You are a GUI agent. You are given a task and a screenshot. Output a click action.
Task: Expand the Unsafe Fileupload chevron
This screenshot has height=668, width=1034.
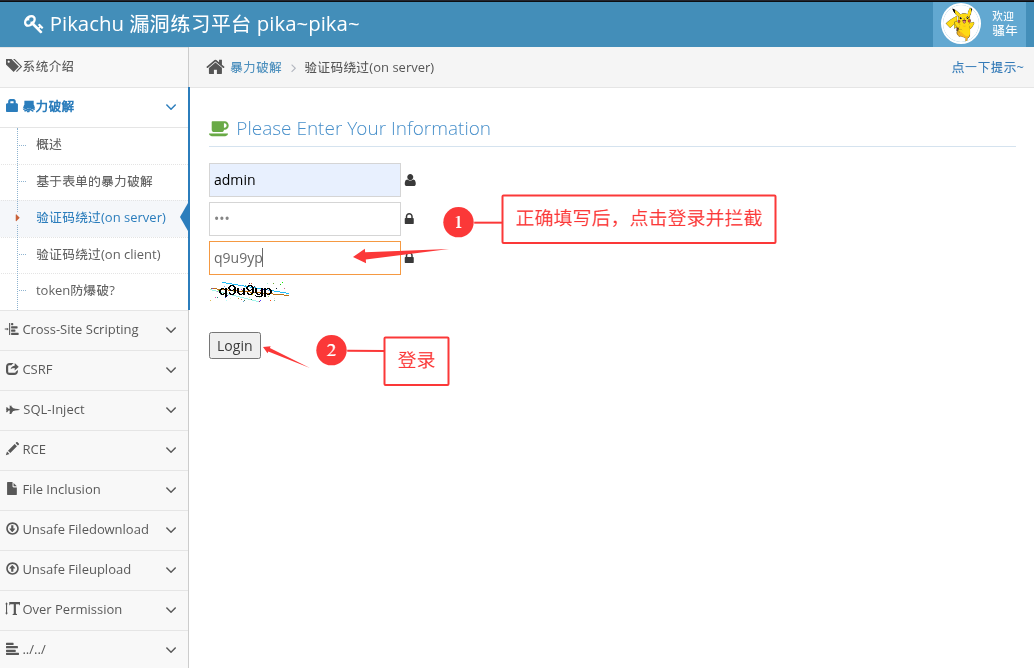click(171, 570)
